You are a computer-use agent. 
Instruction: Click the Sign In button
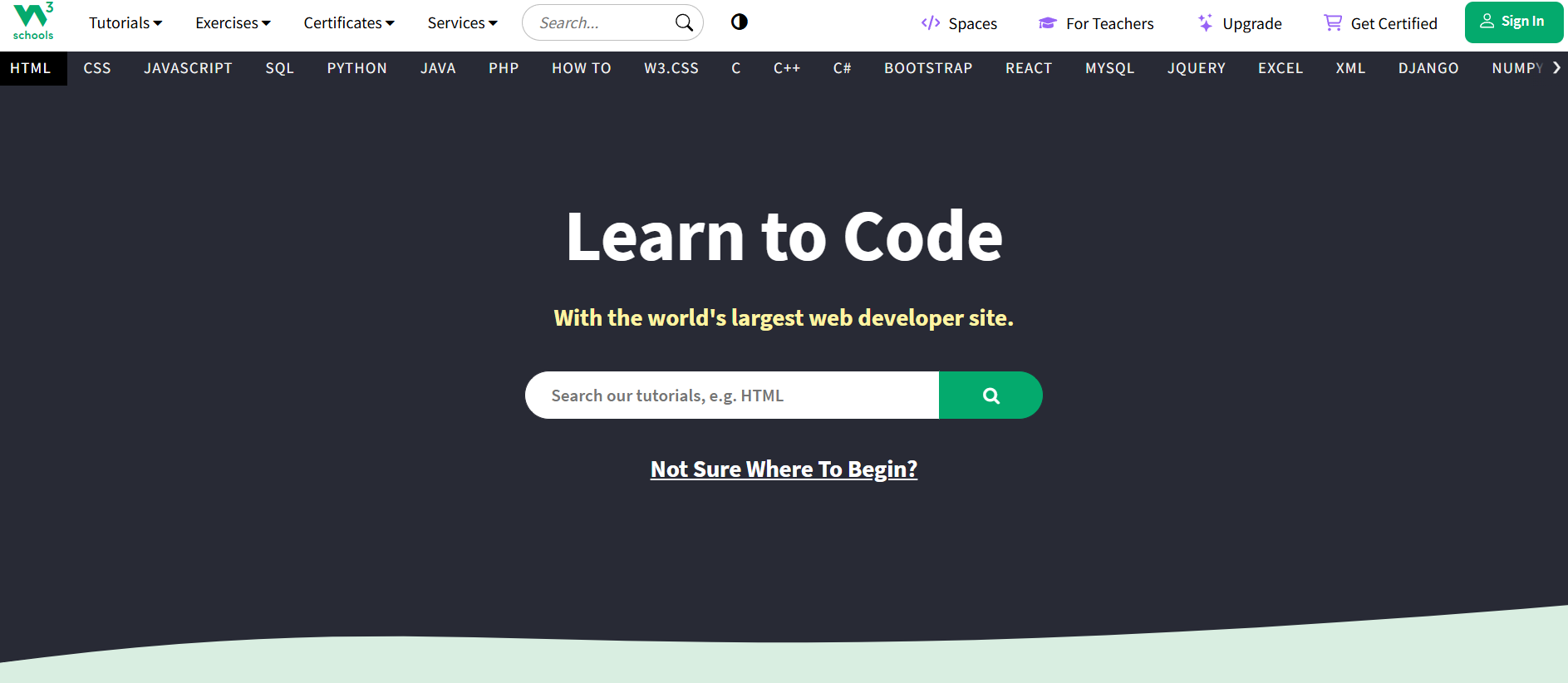tap(1514, 22)
